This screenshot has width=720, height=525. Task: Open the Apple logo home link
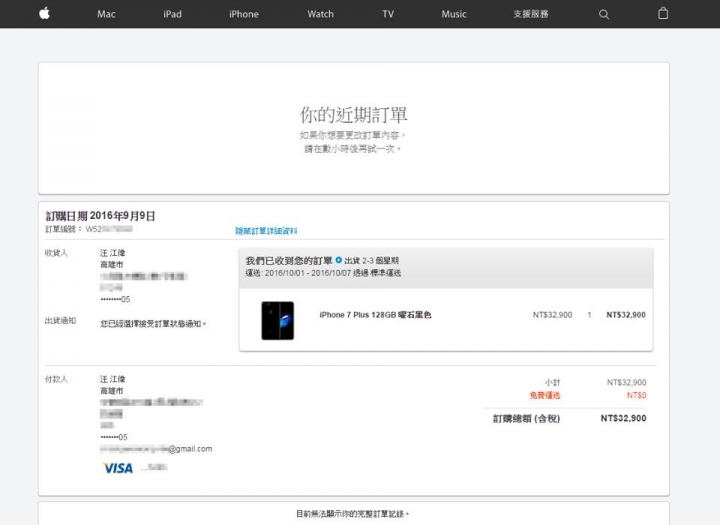45,13
